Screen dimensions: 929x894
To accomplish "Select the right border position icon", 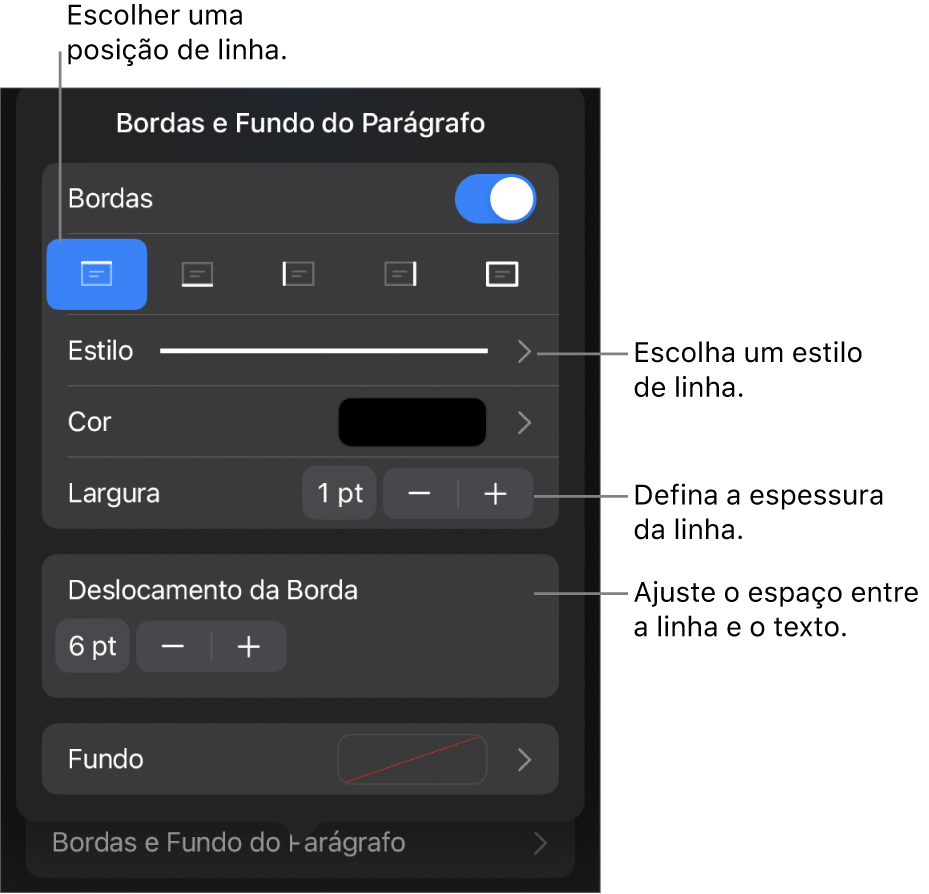I will (401, 274).
